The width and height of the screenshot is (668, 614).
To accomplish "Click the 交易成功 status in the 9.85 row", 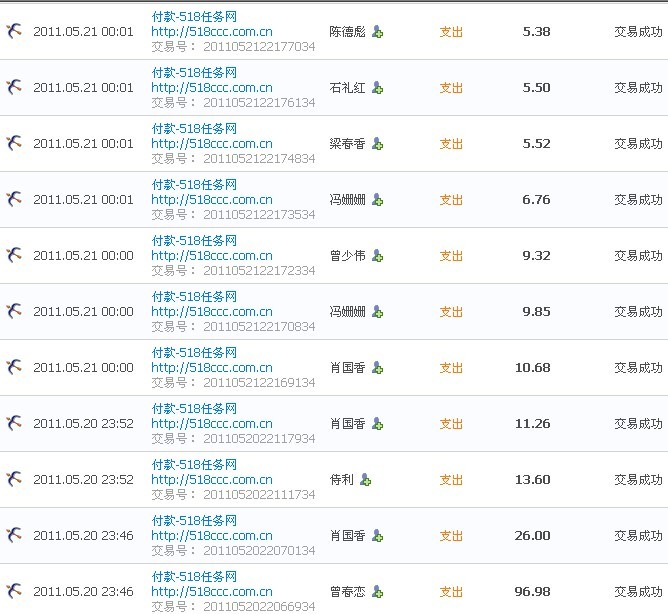I will (638, 312).
